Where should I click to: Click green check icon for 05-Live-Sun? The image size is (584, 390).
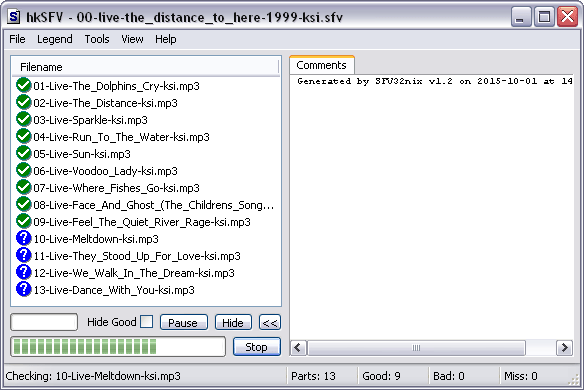[23, 153]
